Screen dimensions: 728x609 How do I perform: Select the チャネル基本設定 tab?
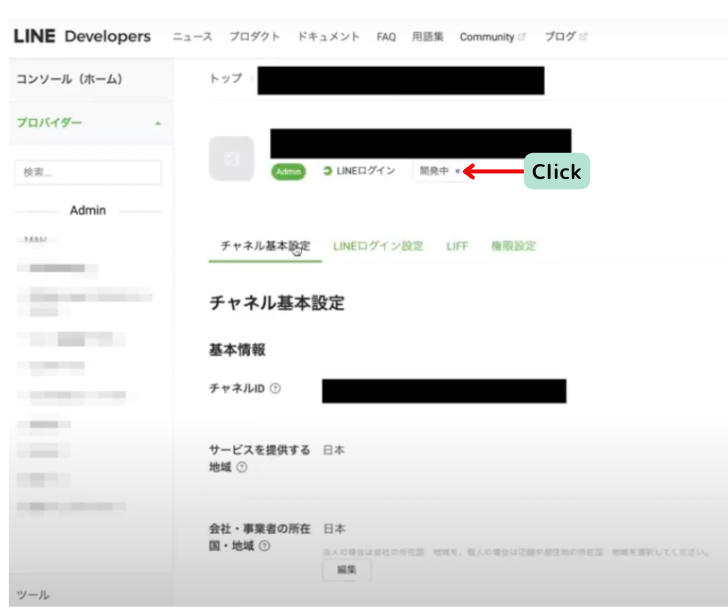coord(265,246)
